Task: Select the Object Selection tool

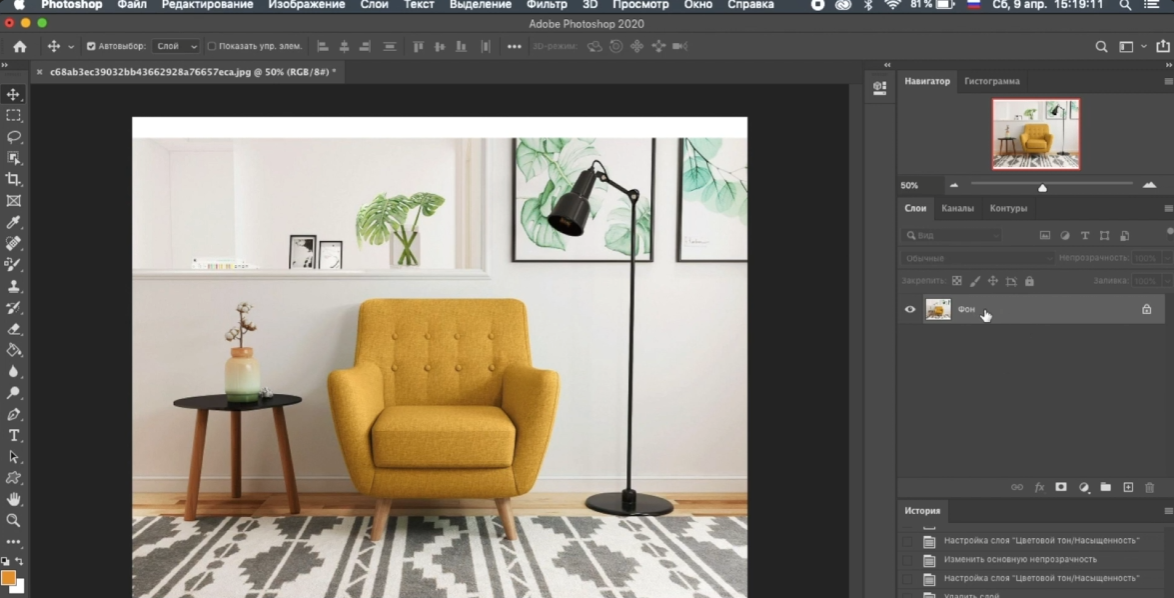Action: point(13,158)
